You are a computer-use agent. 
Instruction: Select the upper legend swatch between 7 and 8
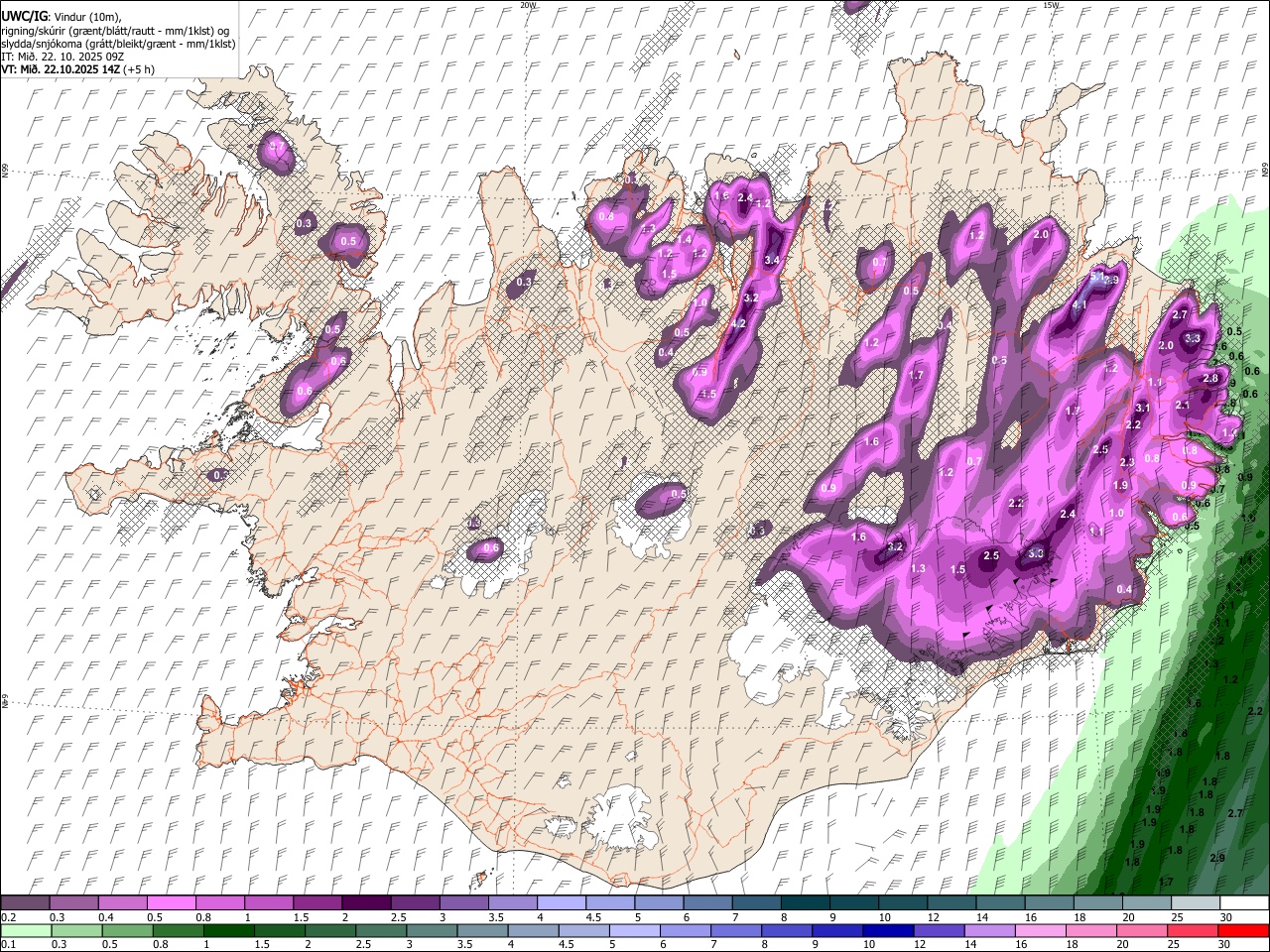(x=757, y=902)
